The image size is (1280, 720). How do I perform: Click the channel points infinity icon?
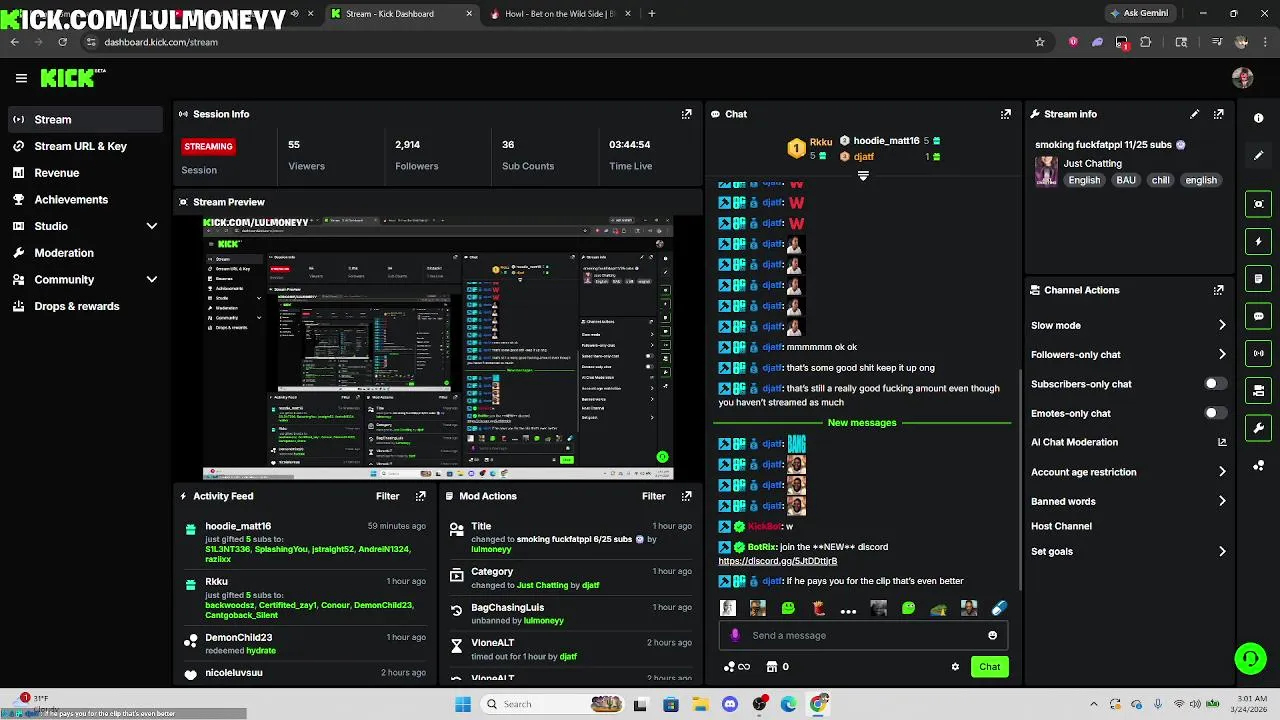(x=737, y=667)
